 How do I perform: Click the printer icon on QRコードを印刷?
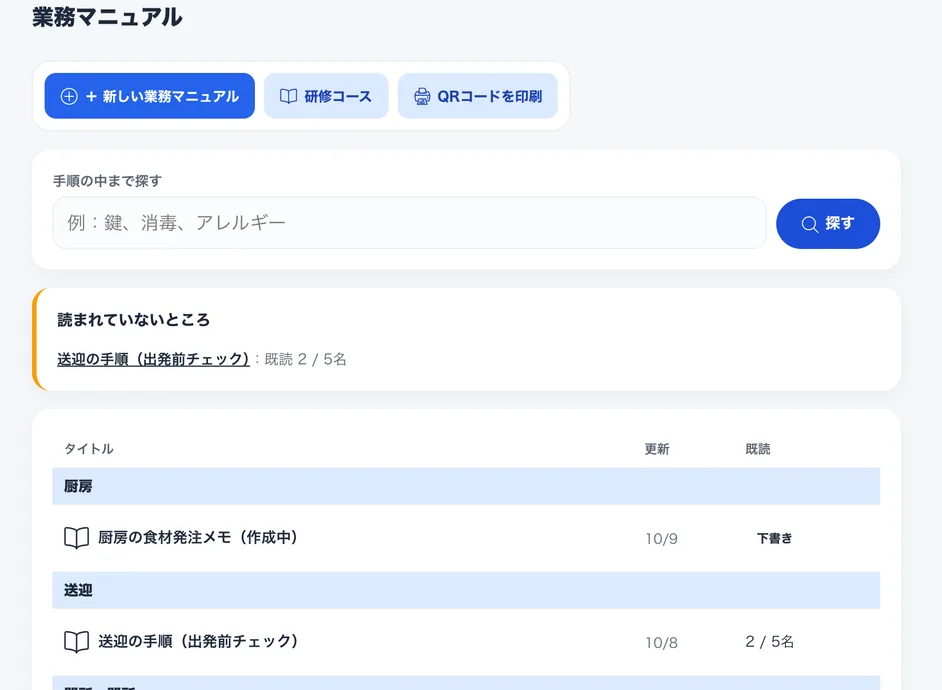pos(422,96)
